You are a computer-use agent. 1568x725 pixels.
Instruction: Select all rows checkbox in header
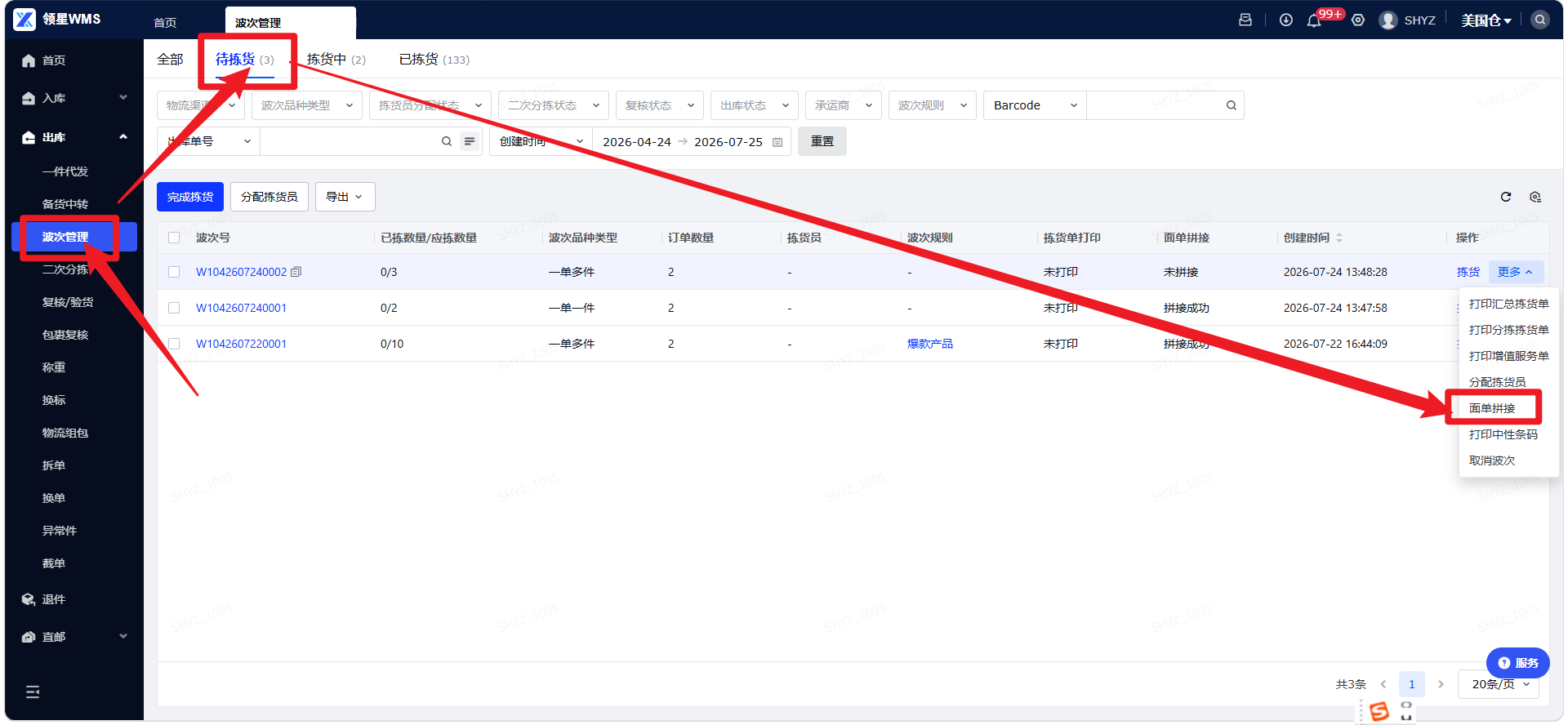pyautogui.click(x=174, y=238)
